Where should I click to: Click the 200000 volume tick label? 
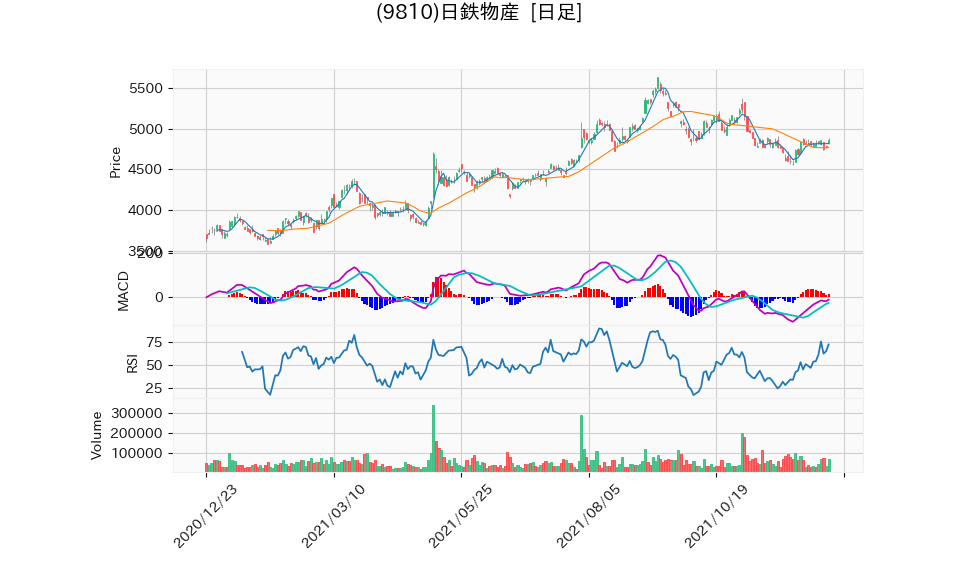[137, 434]
